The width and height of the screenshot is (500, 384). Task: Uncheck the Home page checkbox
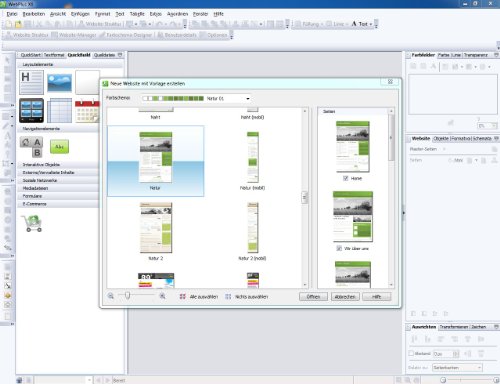[346, 178]
